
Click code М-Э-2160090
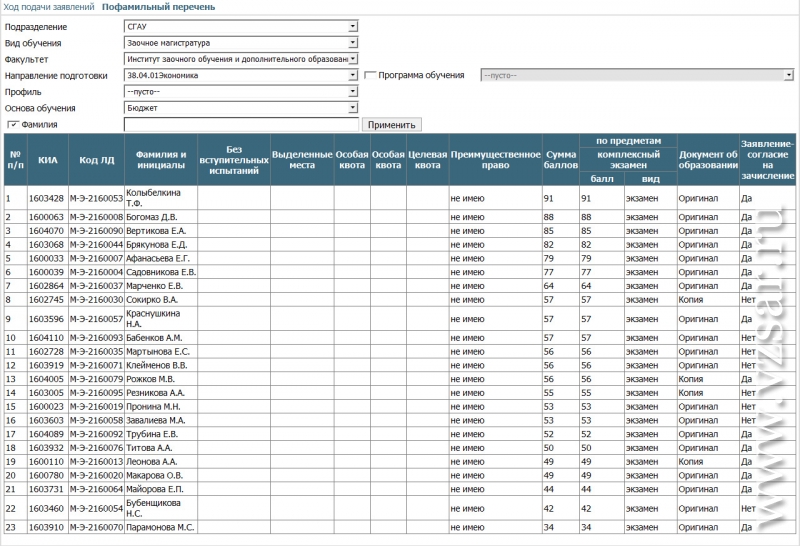(96, 231)
